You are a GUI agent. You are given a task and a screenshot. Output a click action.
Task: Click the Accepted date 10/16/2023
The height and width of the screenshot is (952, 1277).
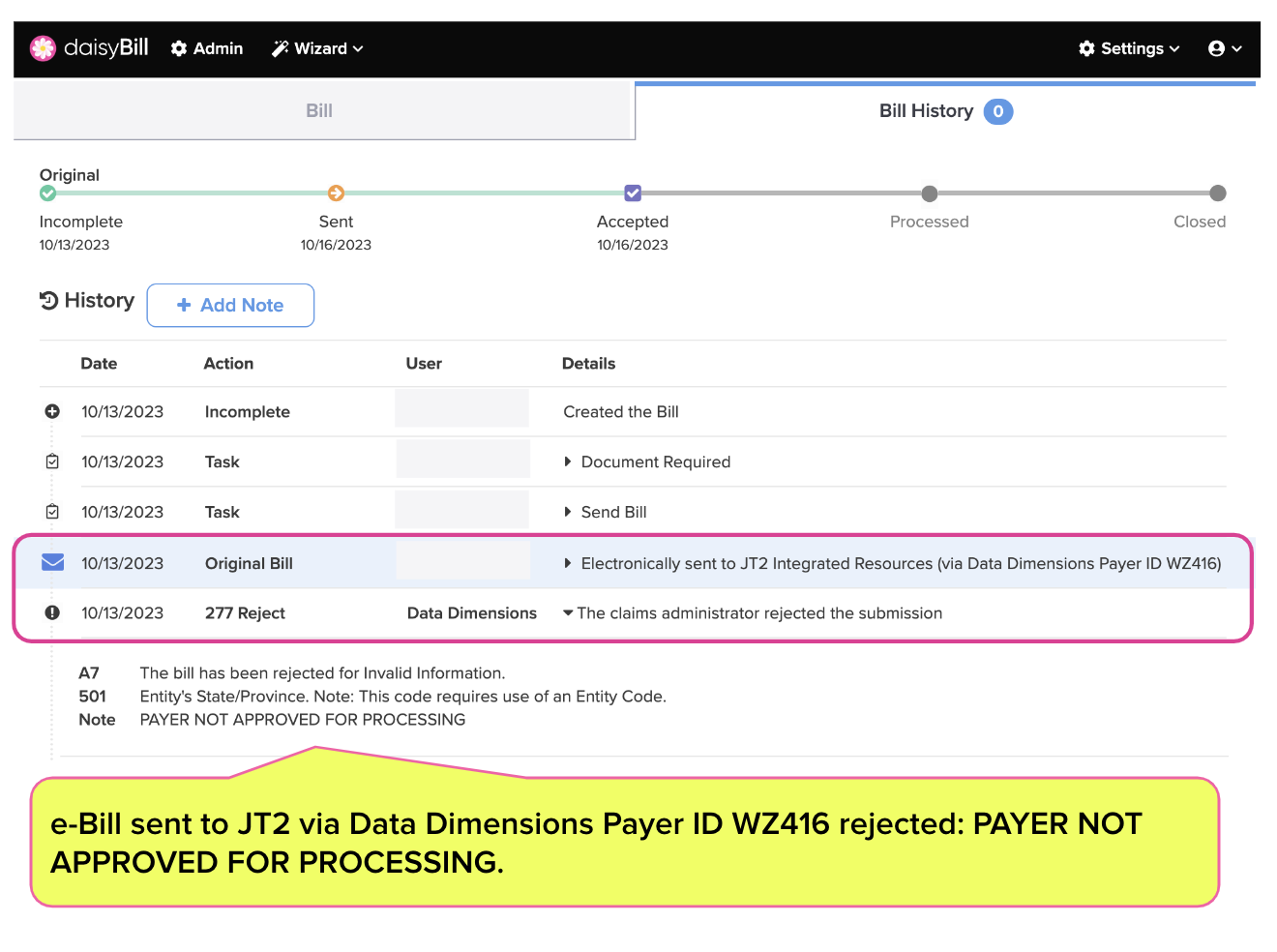633,245
